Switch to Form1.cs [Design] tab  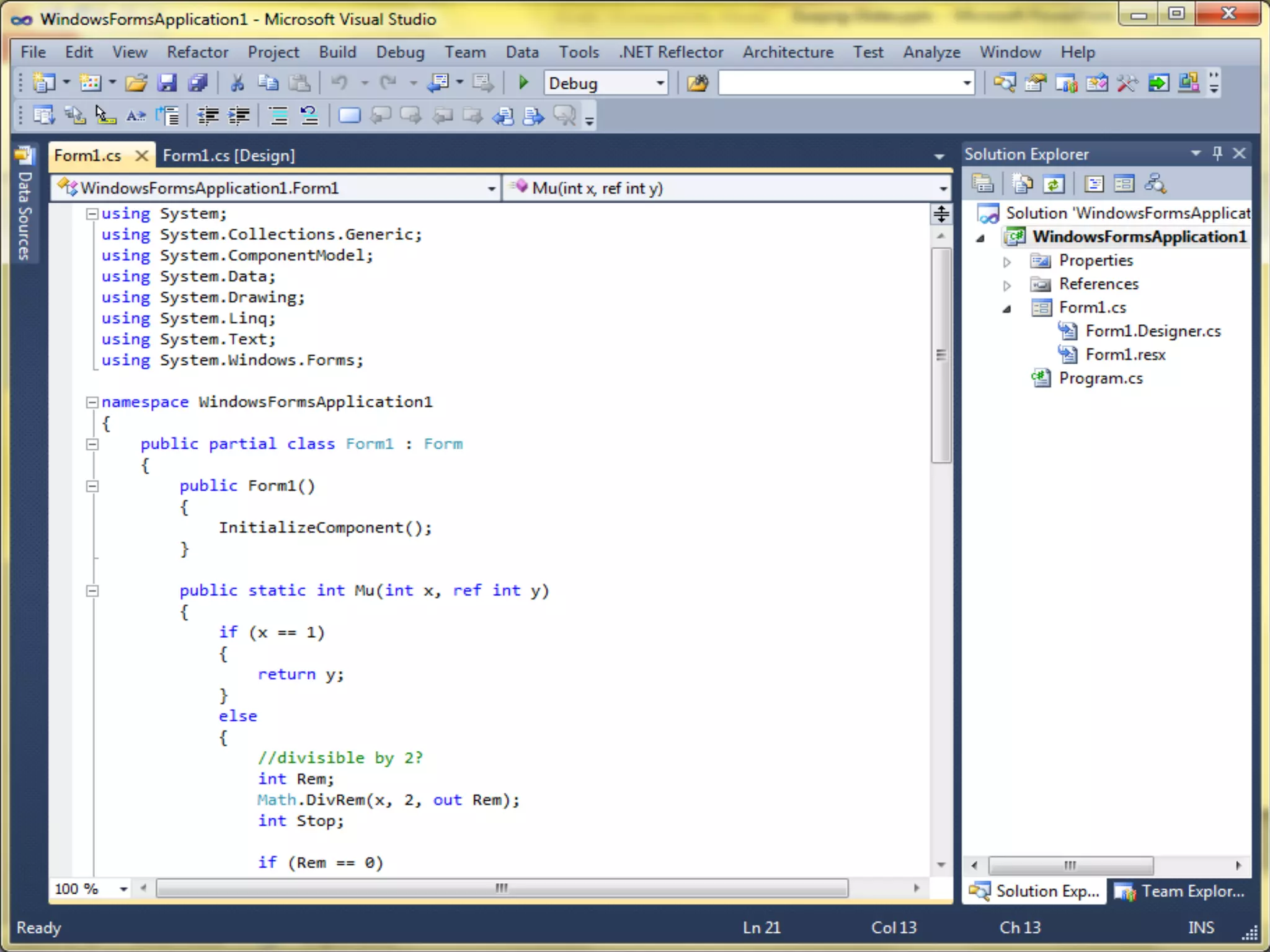[x=229, y=156]
